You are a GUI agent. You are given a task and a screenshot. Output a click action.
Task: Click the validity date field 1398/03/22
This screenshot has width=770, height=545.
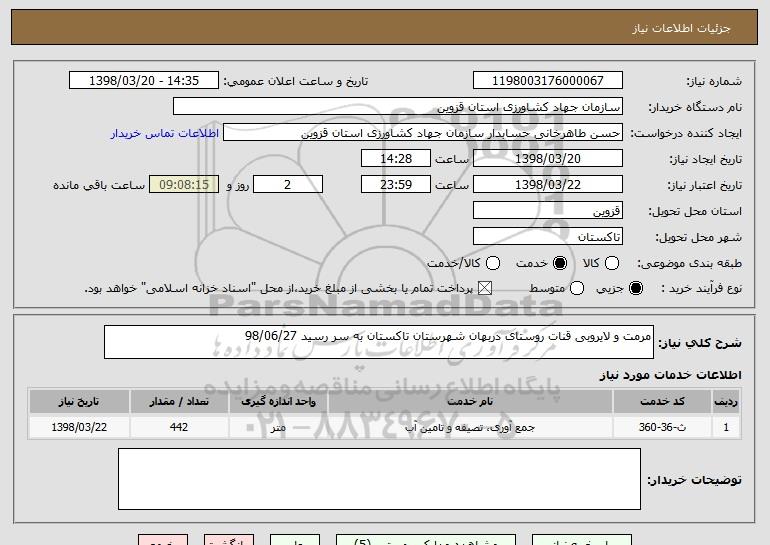[x=548, y=185]
